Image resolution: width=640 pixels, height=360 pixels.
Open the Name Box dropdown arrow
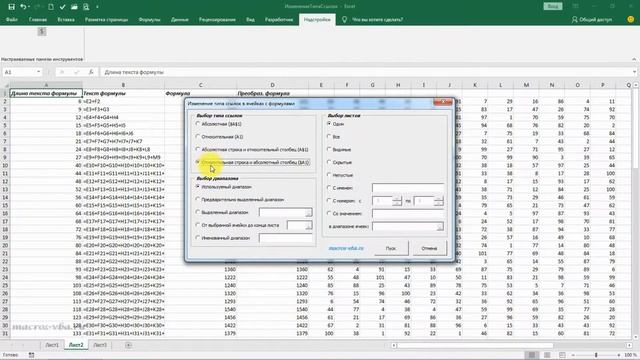pos(38,72)
